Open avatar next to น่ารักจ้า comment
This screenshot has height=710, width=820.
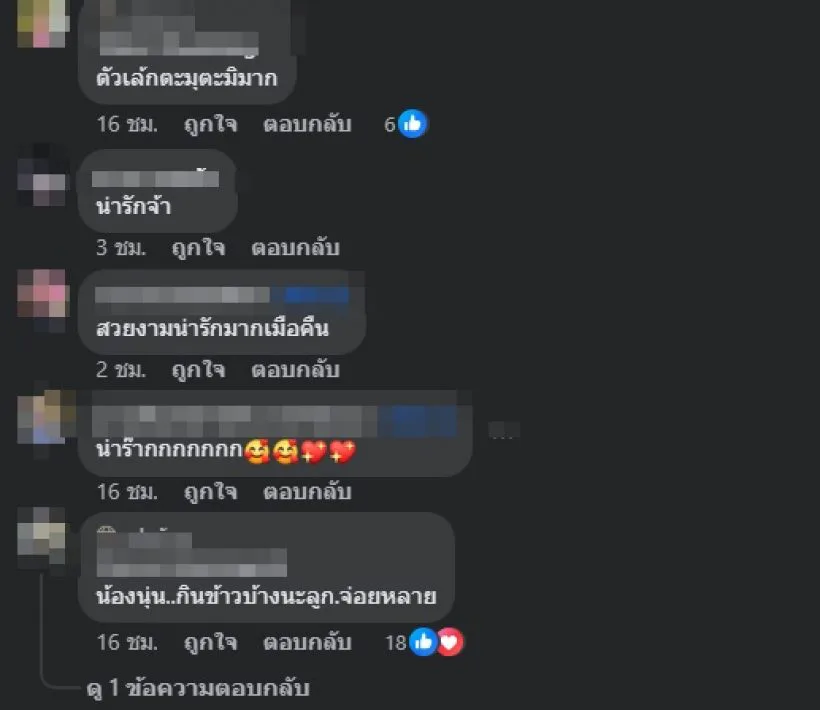click(x=43, y=175)
